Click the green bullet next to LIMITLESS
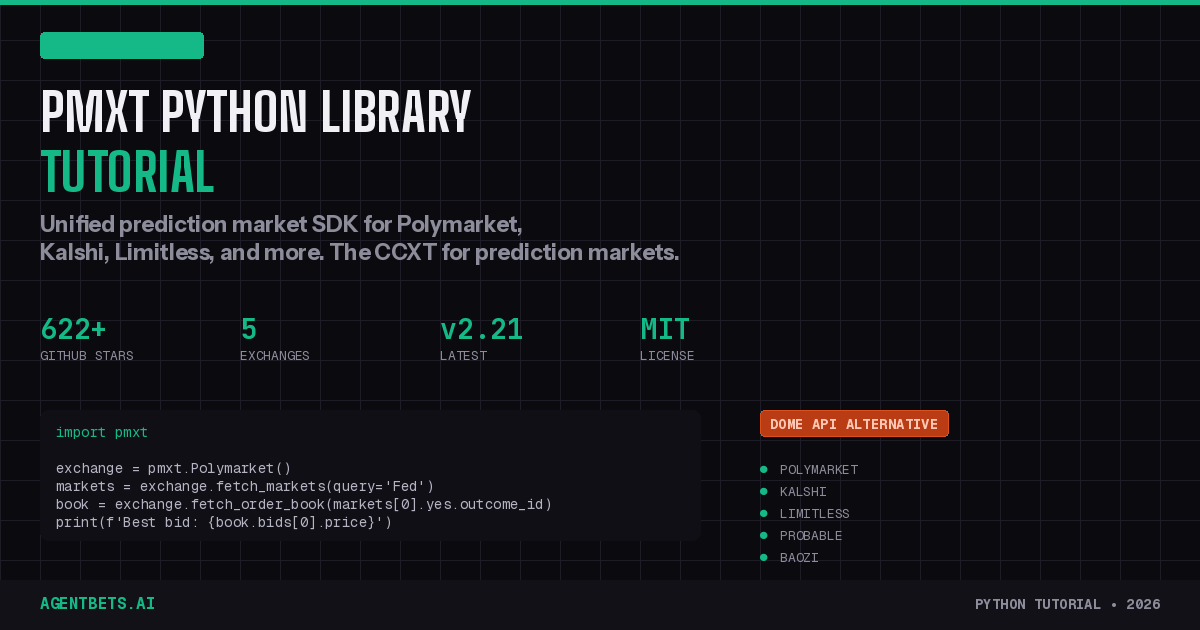The width and height of the screenshot is (1200, 630). [766, 513]
